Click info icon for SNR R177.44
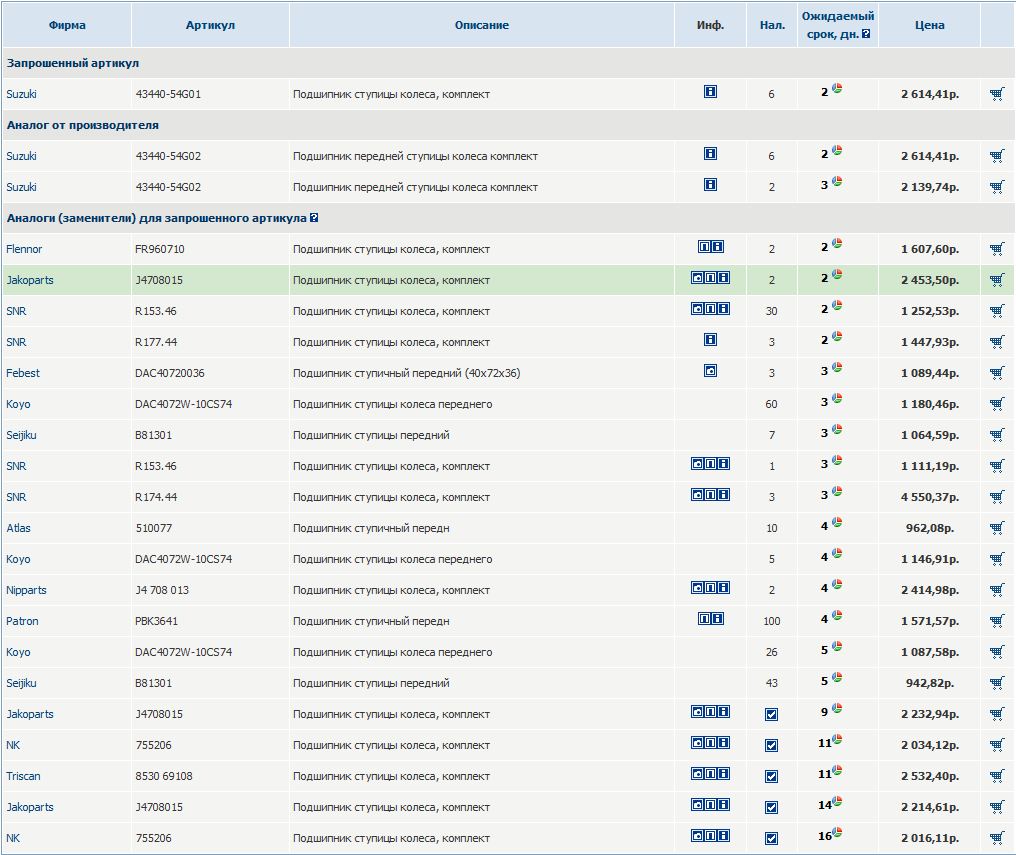 [710, 340]
